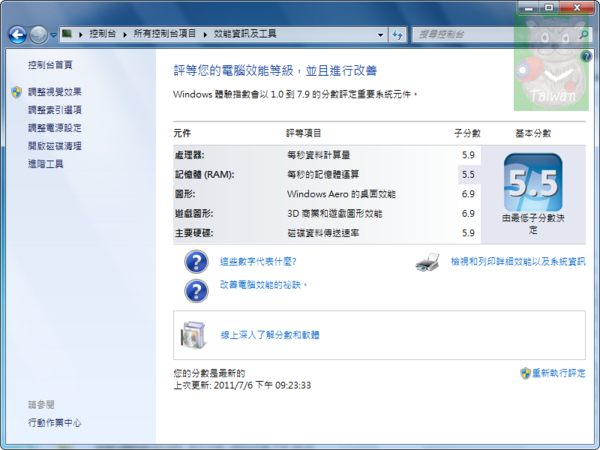Open 開啟磁碟清理 sidebar link
The image size is (600, 450).
(55, 146)
